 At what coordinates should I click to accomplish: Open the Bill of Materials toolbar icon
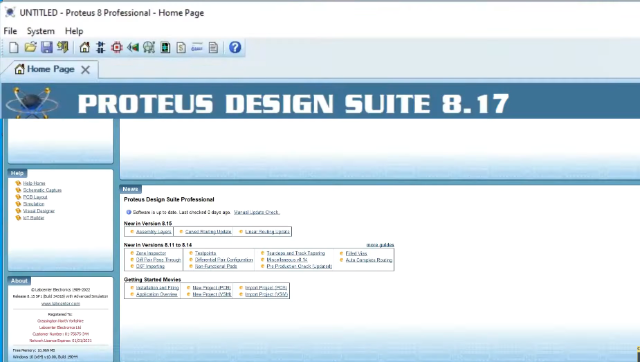pos(181,47)
